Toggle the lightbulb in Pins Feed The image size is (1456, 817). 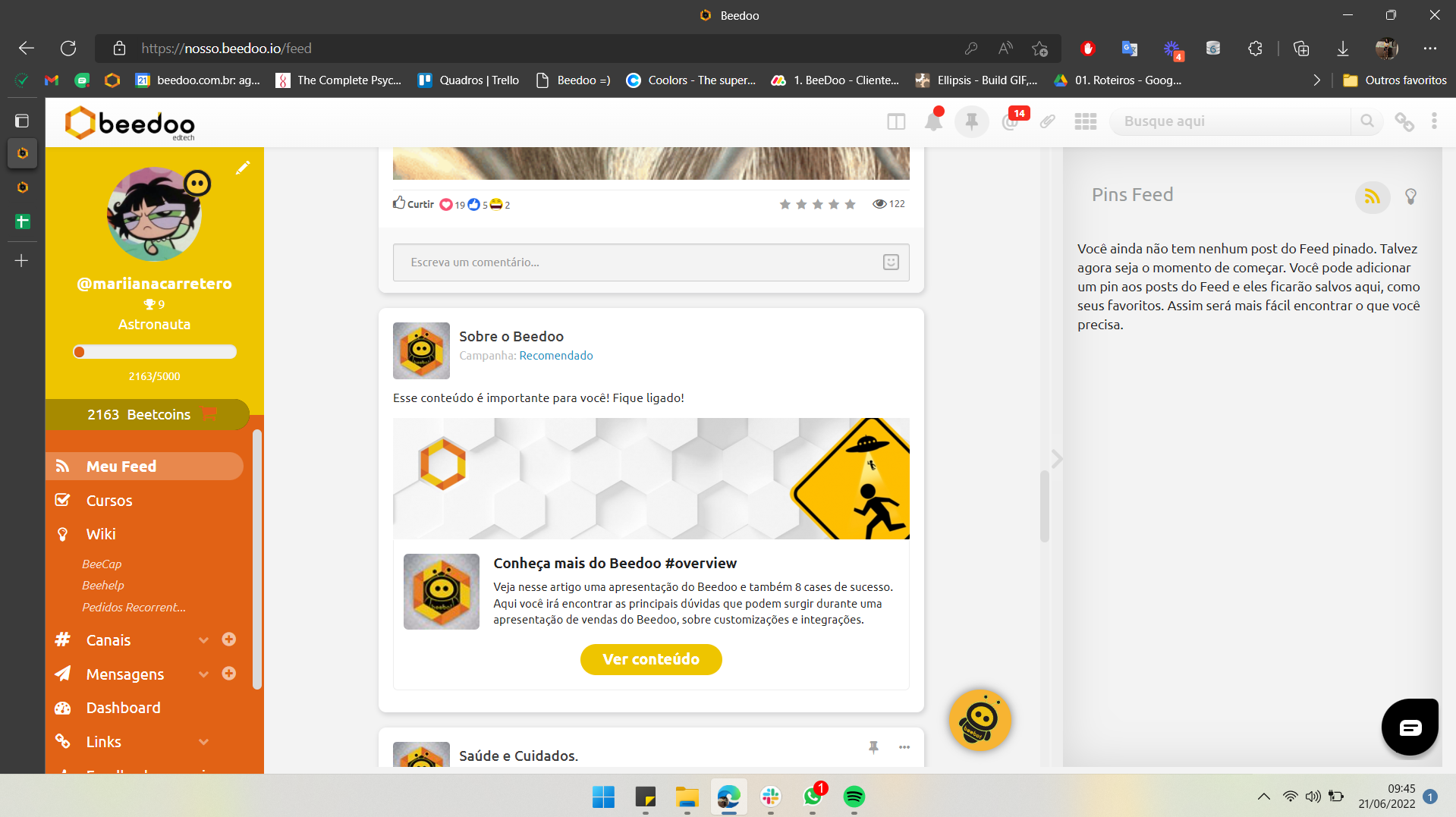(x=1411, y=197)
